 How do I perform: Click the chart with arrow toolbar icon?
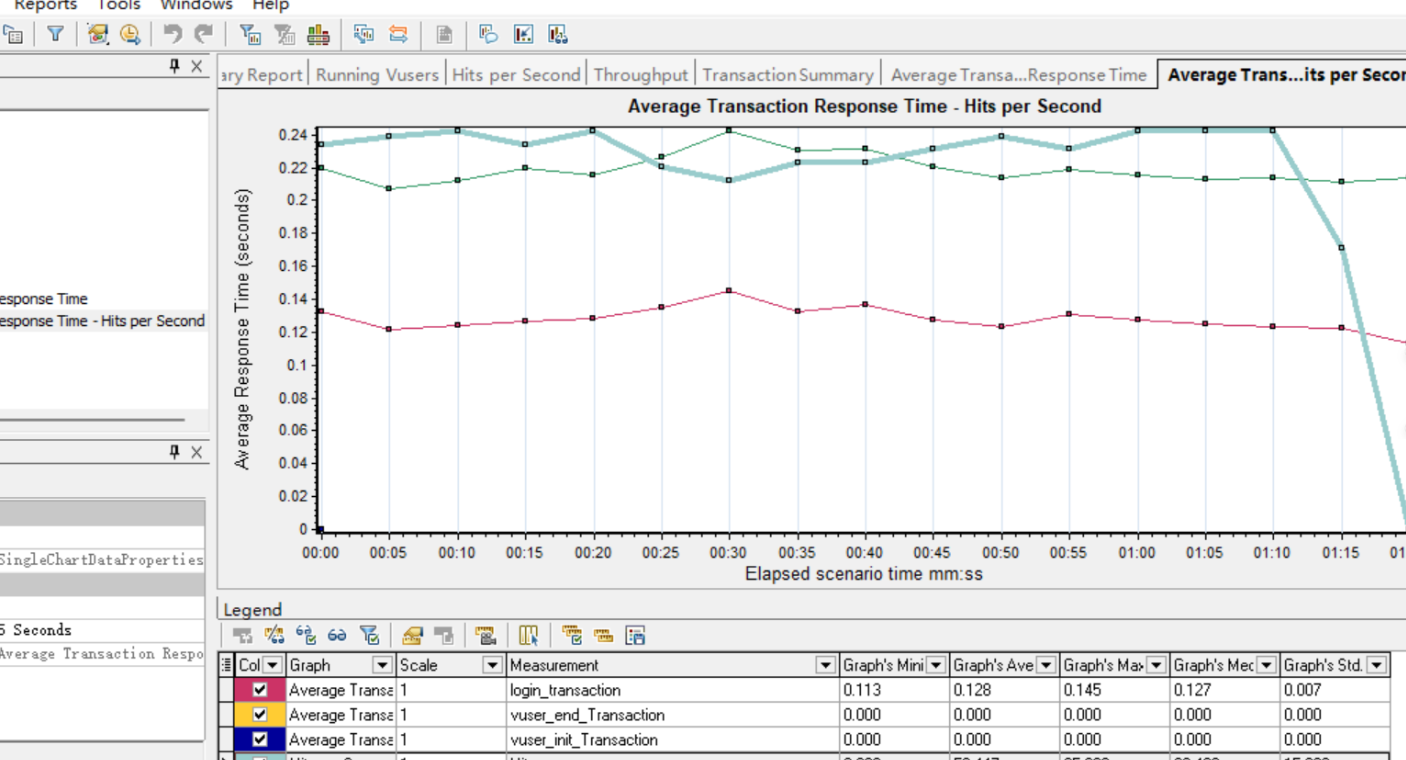pos(523,35)
